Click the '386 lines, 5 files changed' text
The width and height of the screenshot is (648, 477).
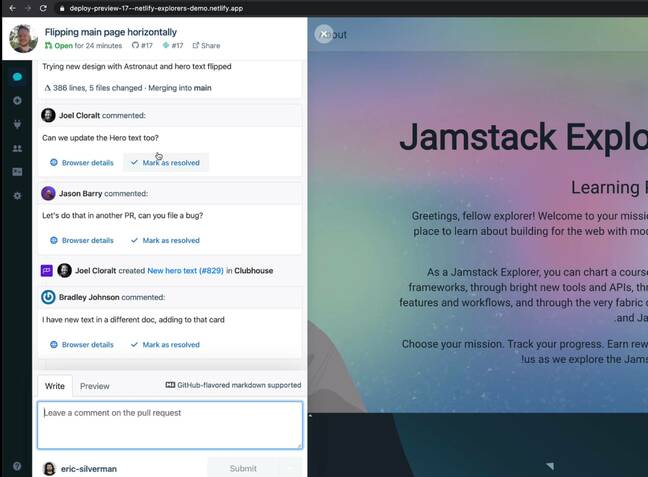[98, 88]
